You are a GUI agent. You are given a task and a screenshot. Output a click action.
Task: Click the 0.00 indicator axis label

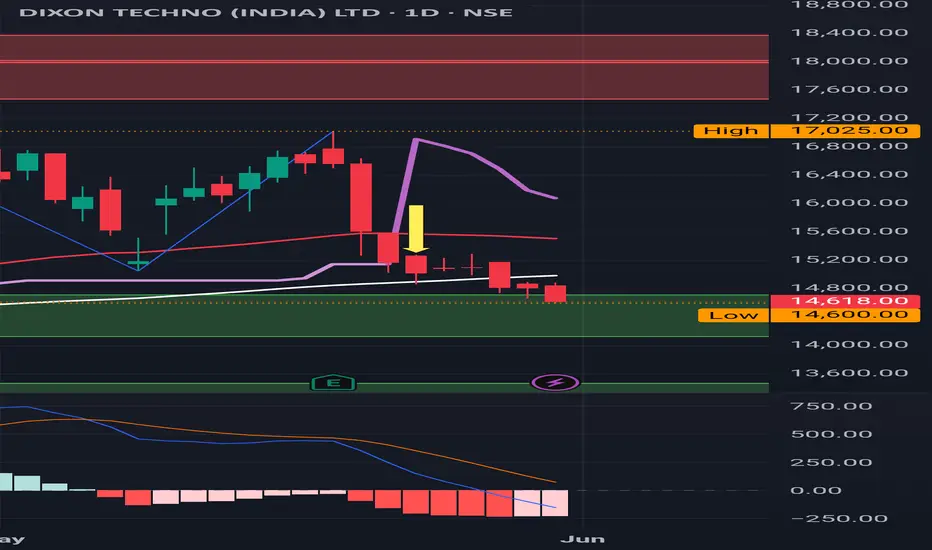(x=816, y=491)
